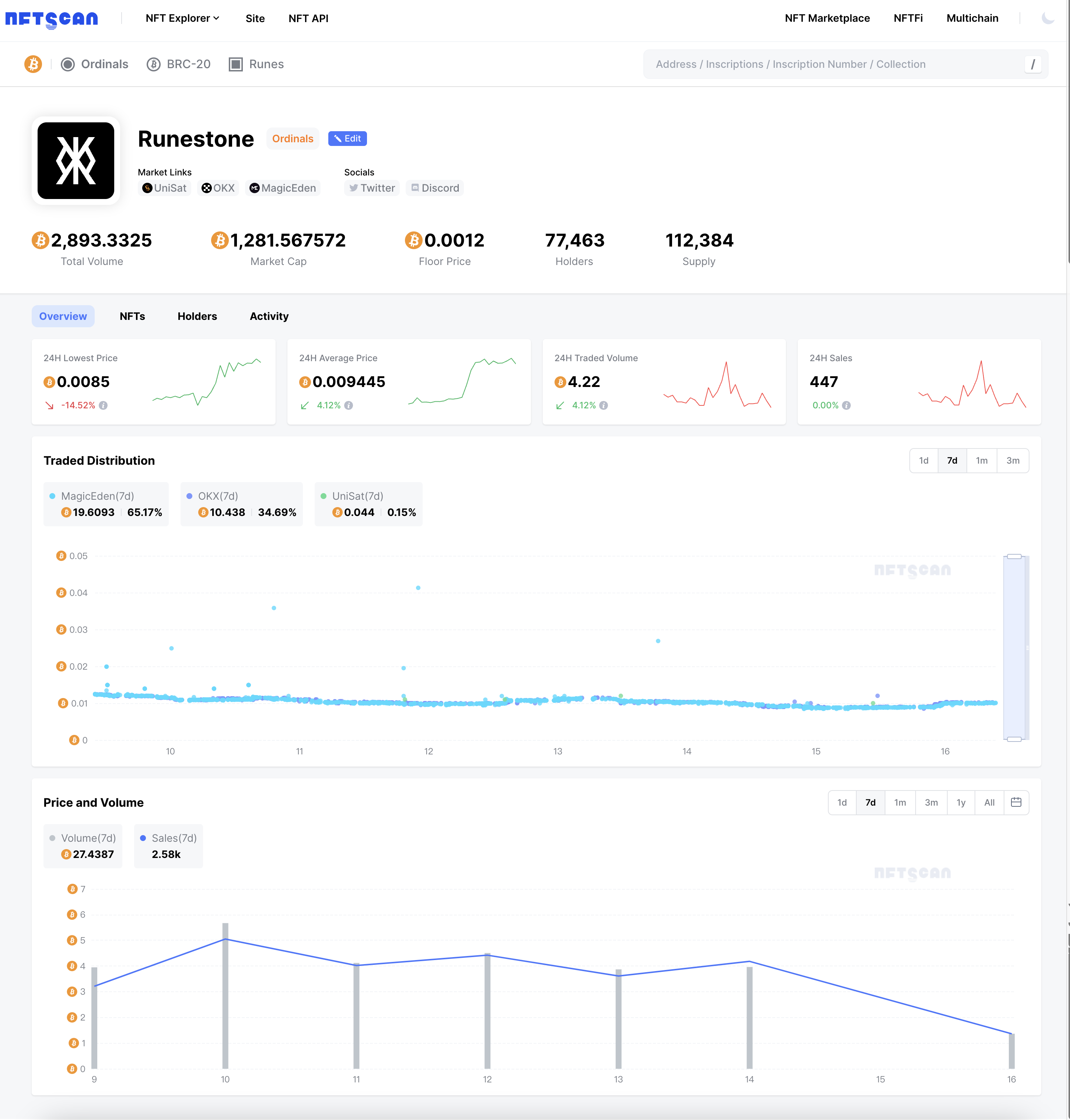Click info icon in 24H Sales card

click(x=846, y=406)
